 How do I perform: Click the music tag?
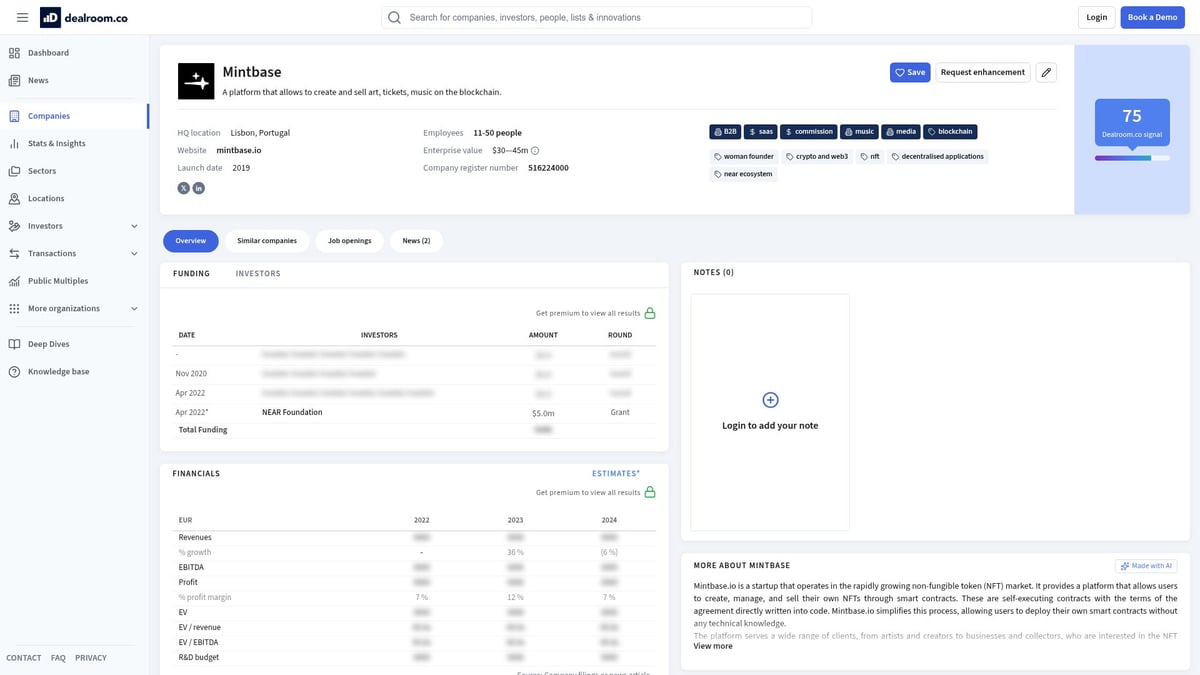[859, 131]
